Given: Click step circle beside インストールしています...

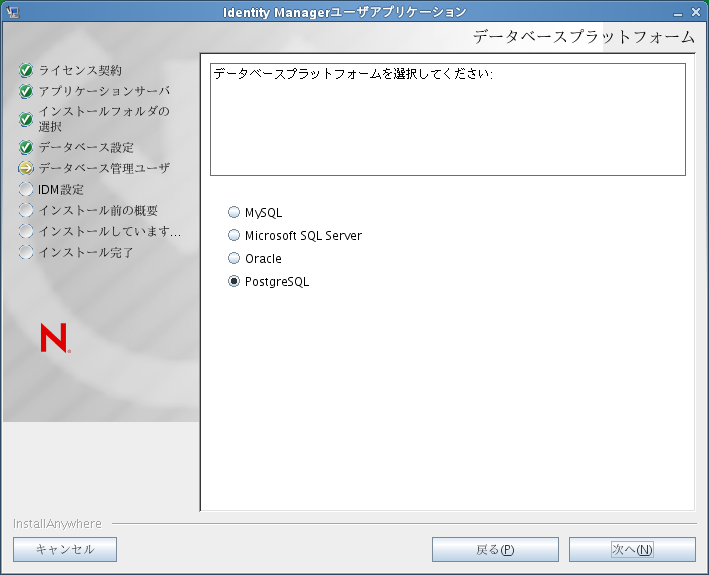Looking at the screenshot, I should pos(26,231).
